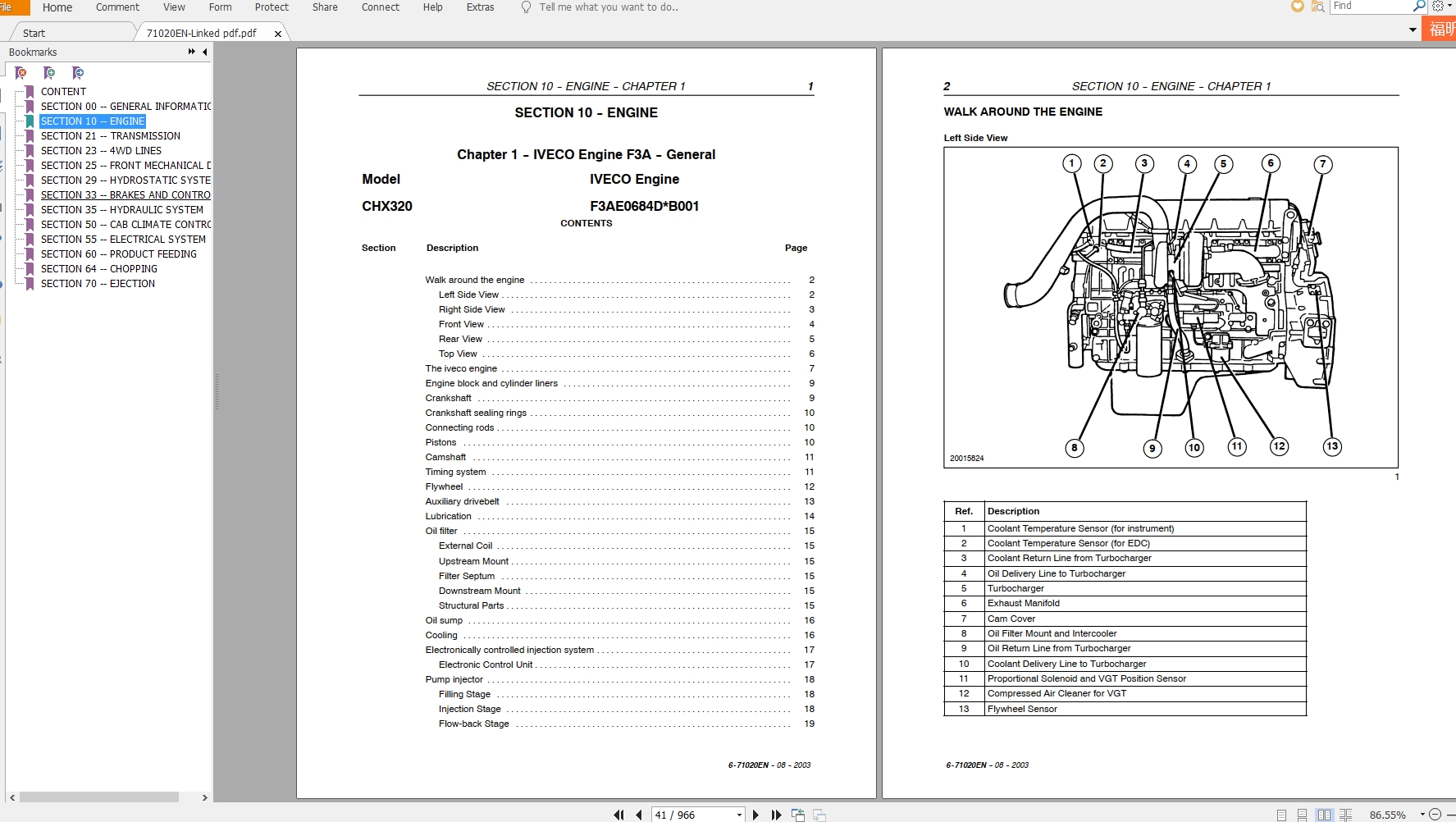Screen dimensions: 1456x822
Task: Open the page number dropdown arrow
Action: tap(739, 815)
